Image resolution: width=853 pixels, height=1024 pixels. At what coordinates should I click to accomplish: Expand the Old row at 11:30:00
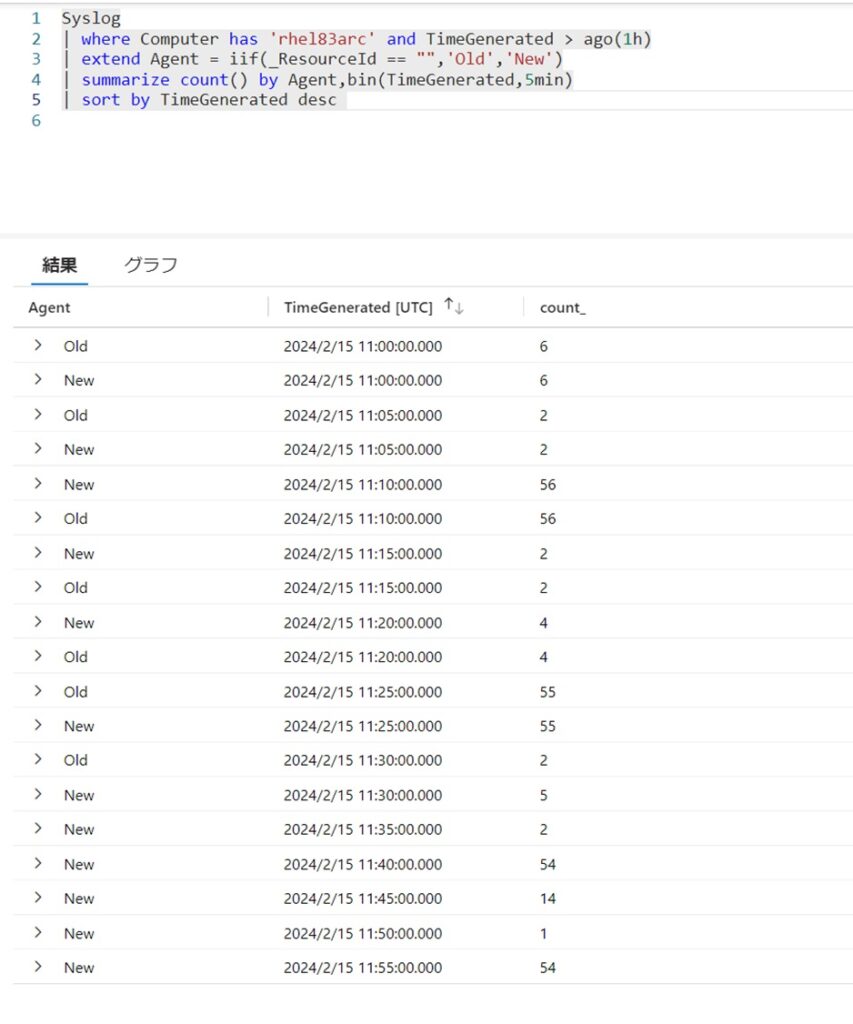click(x=37, y=760)
